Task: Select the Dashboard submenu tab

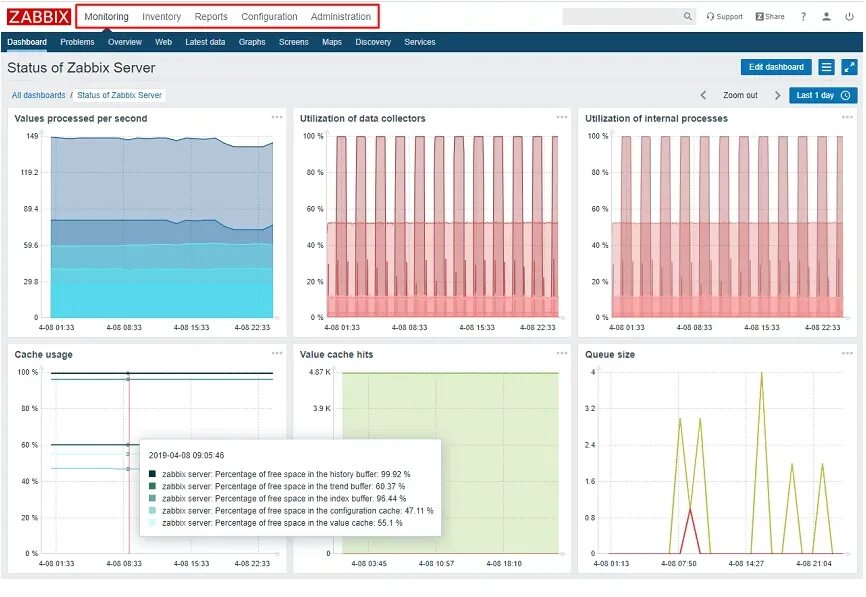Action: [x=27, y=42]
